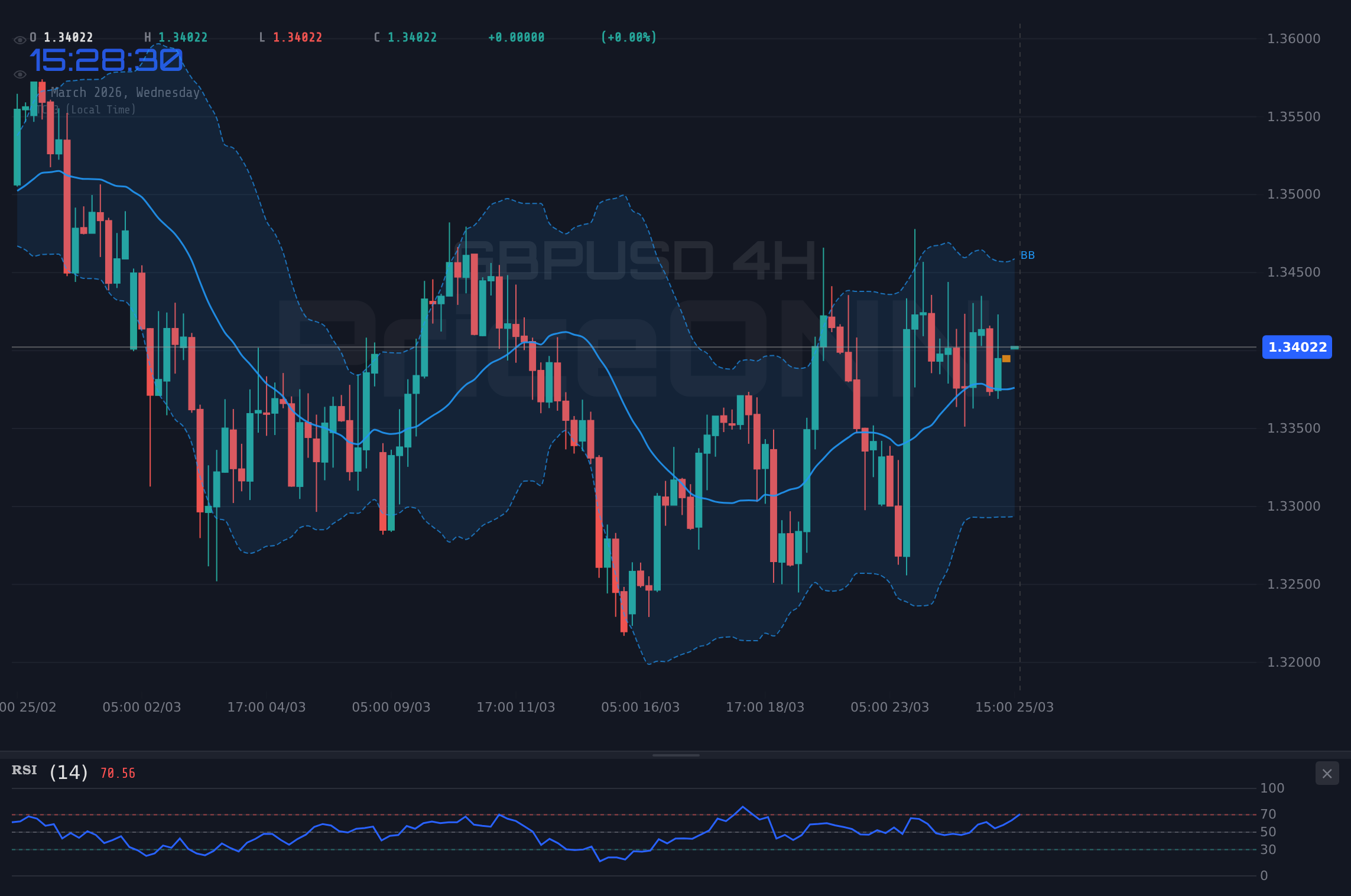Click the open value O 1.34022
The image size is (1351, 896).
click(61, 37)
